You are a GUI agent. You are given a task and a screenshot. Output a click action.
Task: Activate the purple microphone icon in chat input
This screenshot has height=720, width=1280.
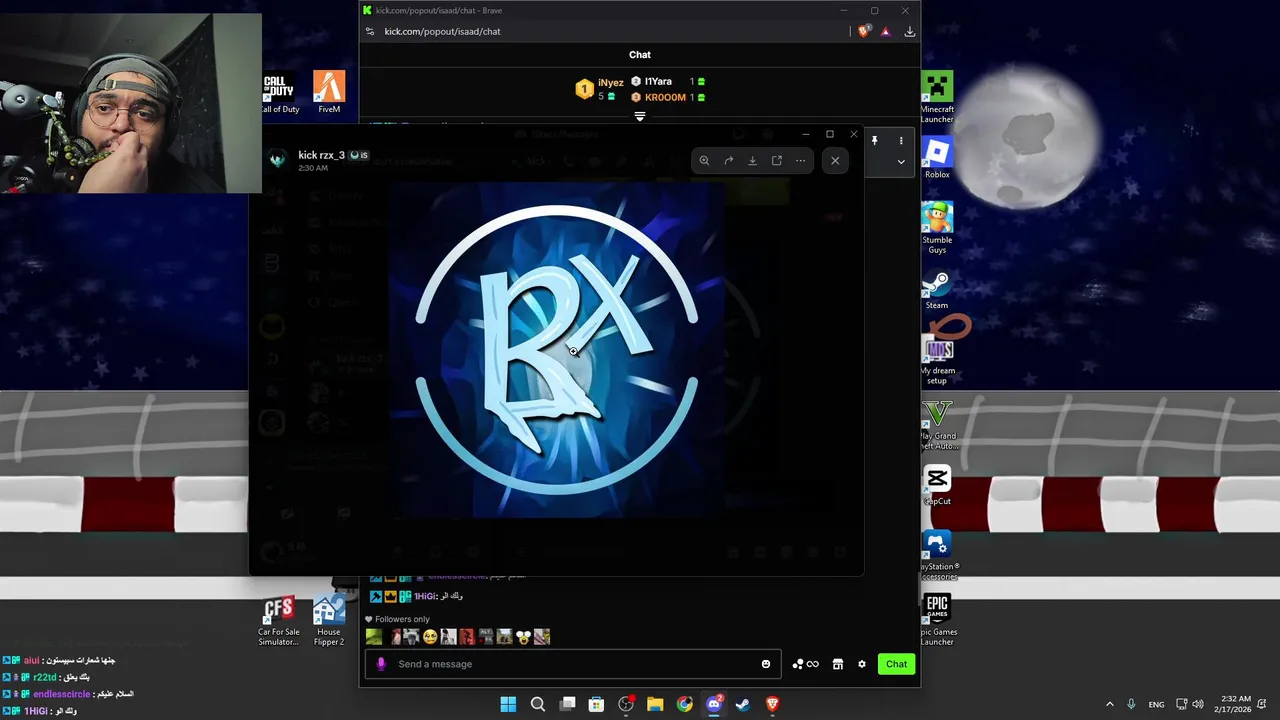381,664
